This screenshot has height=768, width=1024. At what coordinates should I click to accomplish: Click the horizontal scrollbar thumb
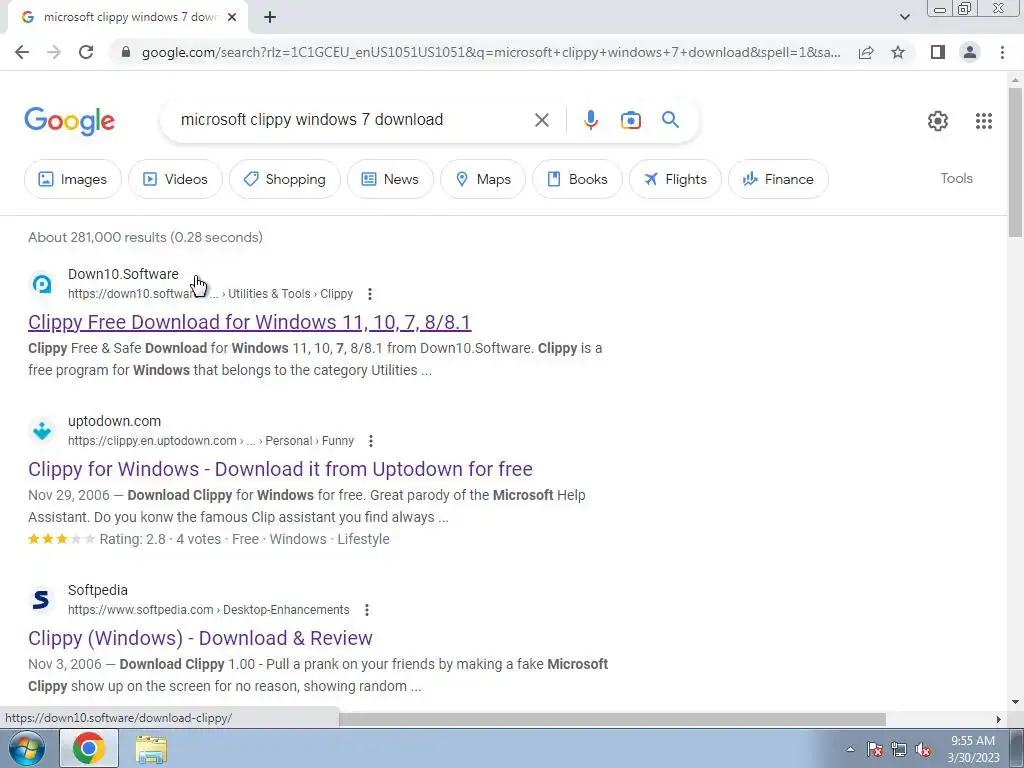pos(613,719)
